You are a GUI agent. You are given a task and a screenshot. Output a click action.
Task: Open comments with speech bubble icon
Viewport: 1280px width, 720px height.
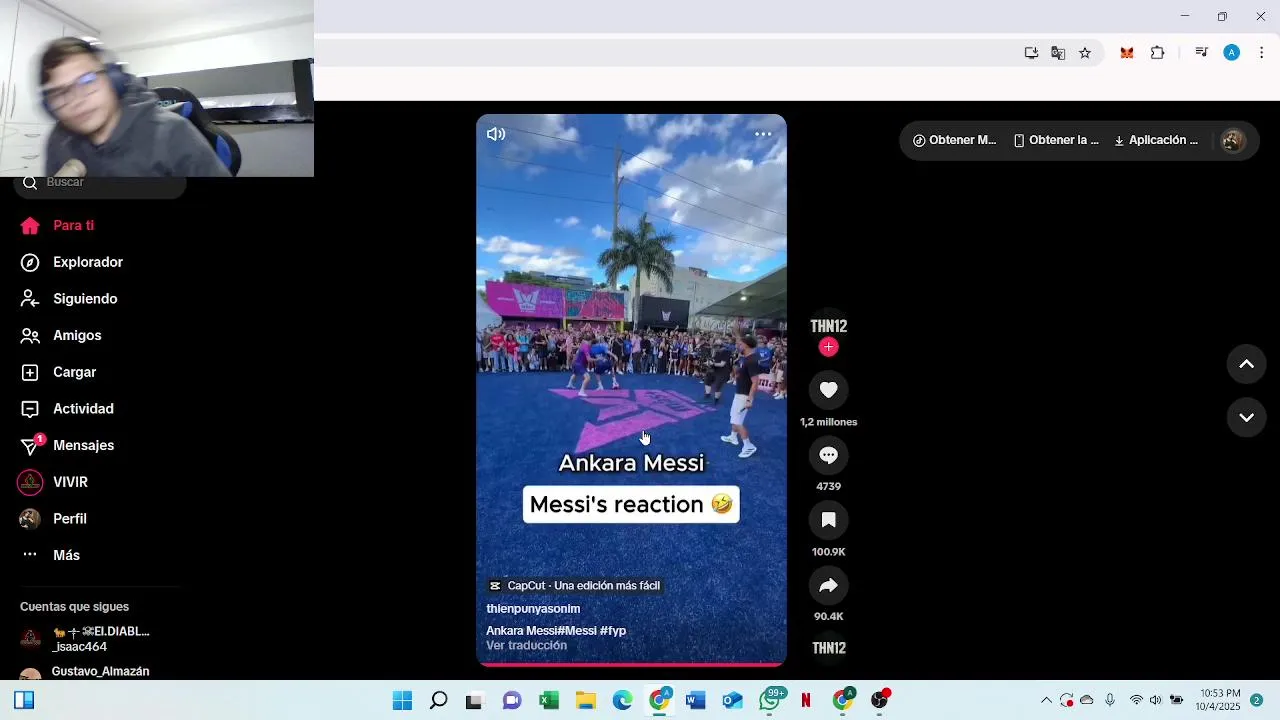coord(828,455)
